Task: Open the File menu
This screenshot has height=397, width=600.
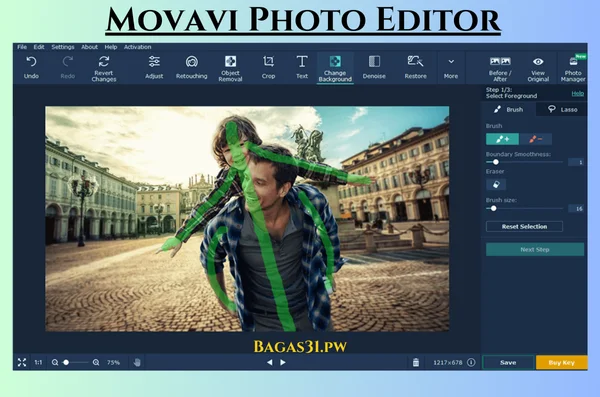Action: pyautogui.click(x=22, y=47)
